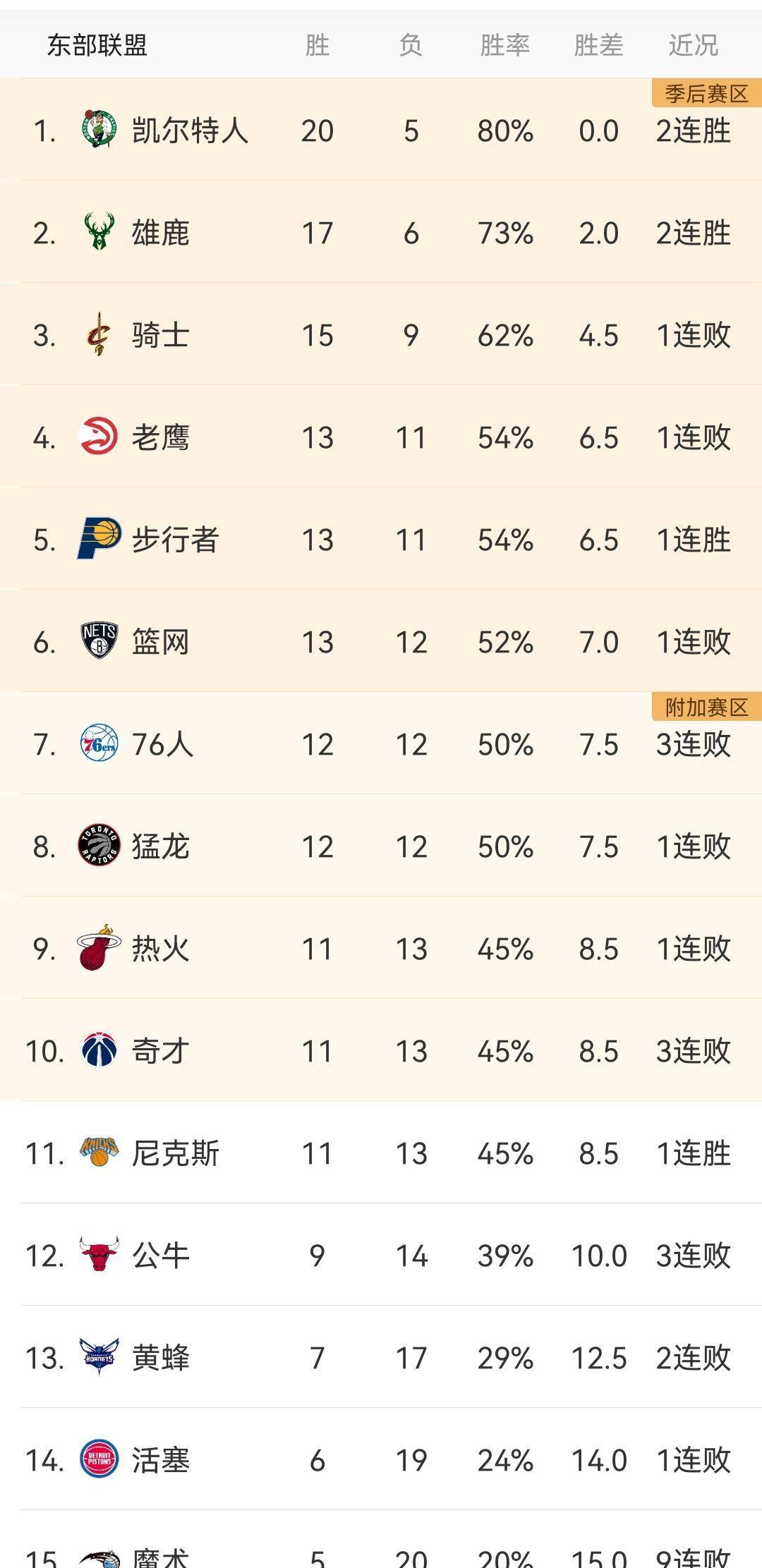Open the 尼克斯 team name link
Image resolution: width=762 pixels, height=1568 pixels.
176,1153
